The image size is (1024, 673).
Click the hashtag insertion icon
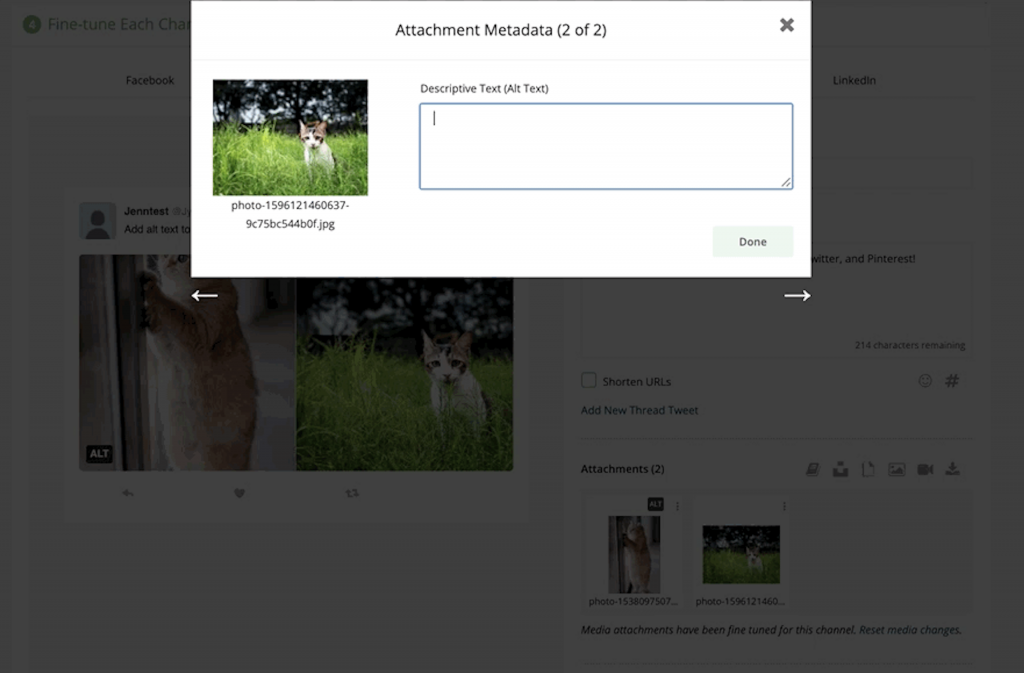point(952,381)
